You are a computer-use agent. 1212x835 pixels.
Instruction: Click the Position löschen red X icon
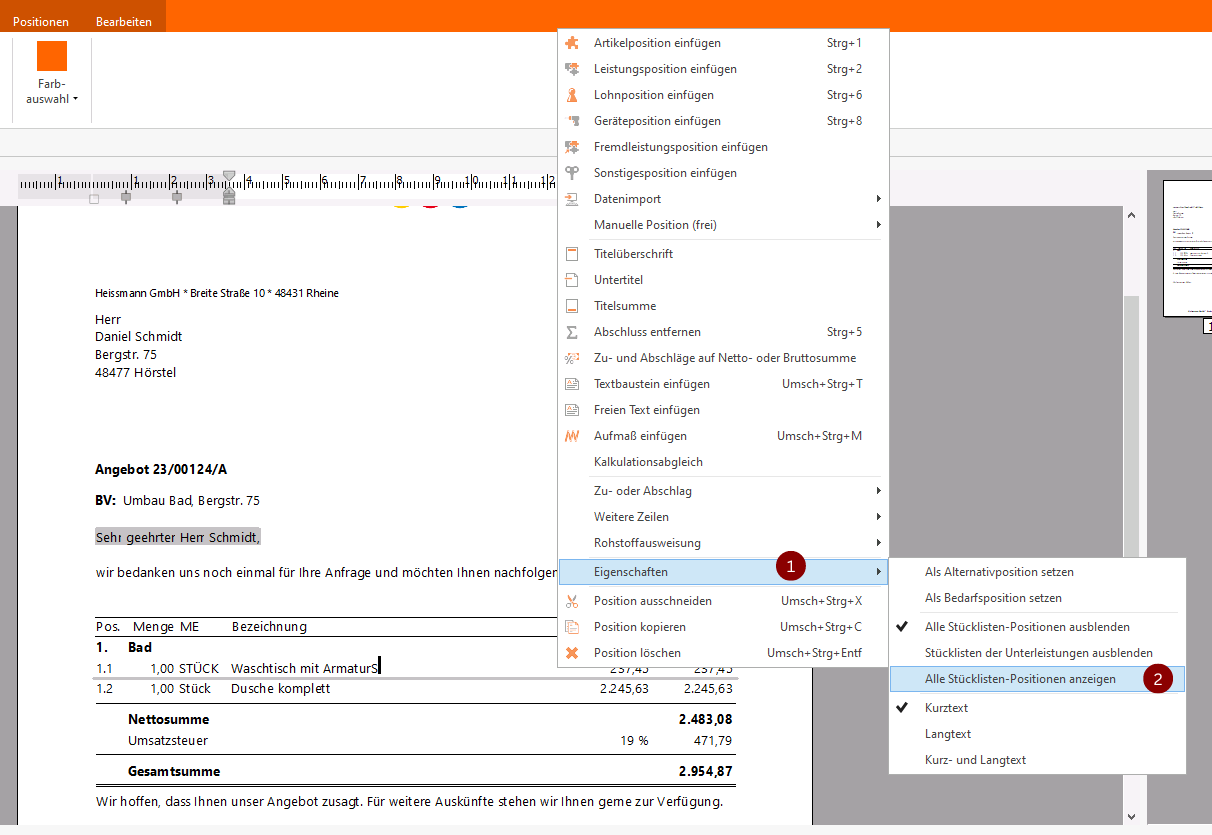[x=572, y=653]
